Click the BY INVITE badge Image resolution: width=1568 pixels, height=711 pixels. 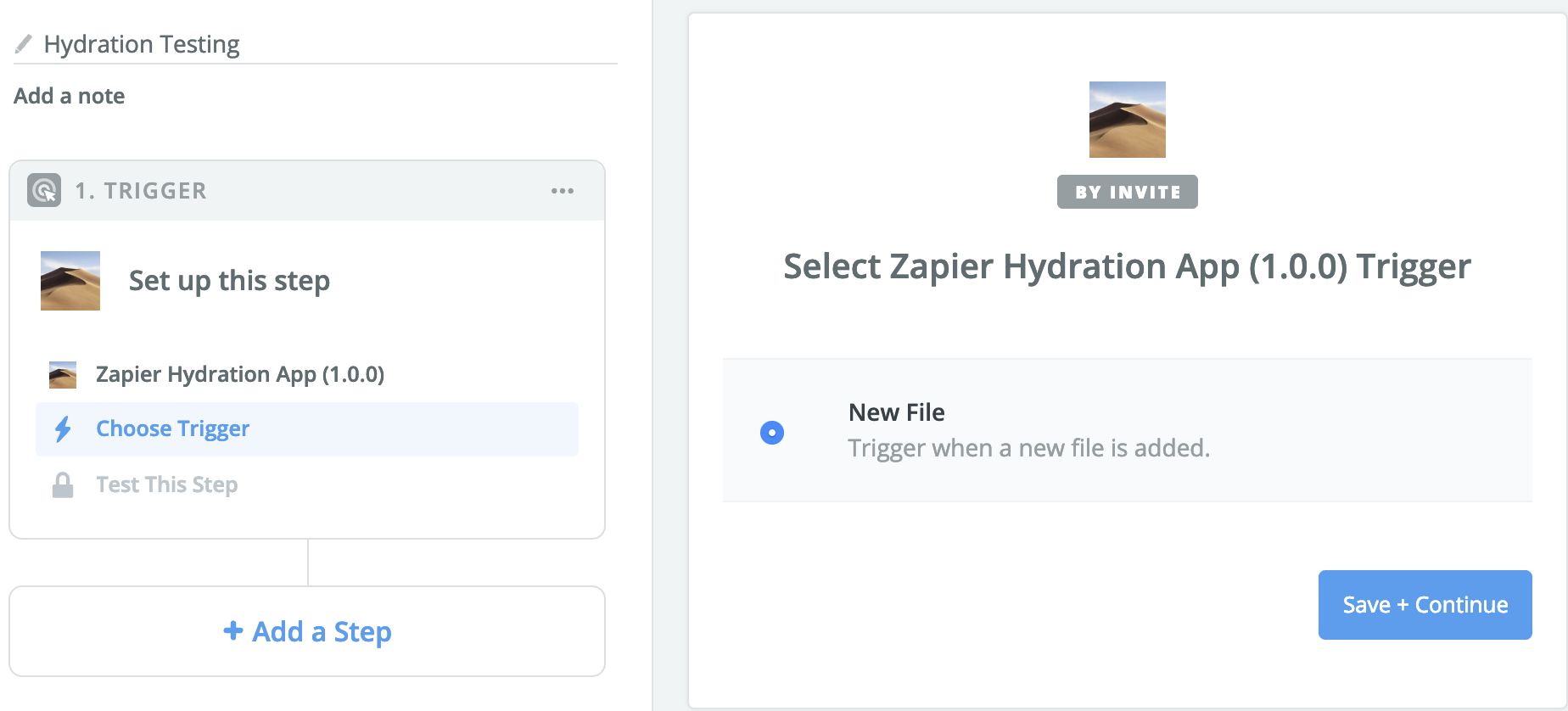[1127, 192]
